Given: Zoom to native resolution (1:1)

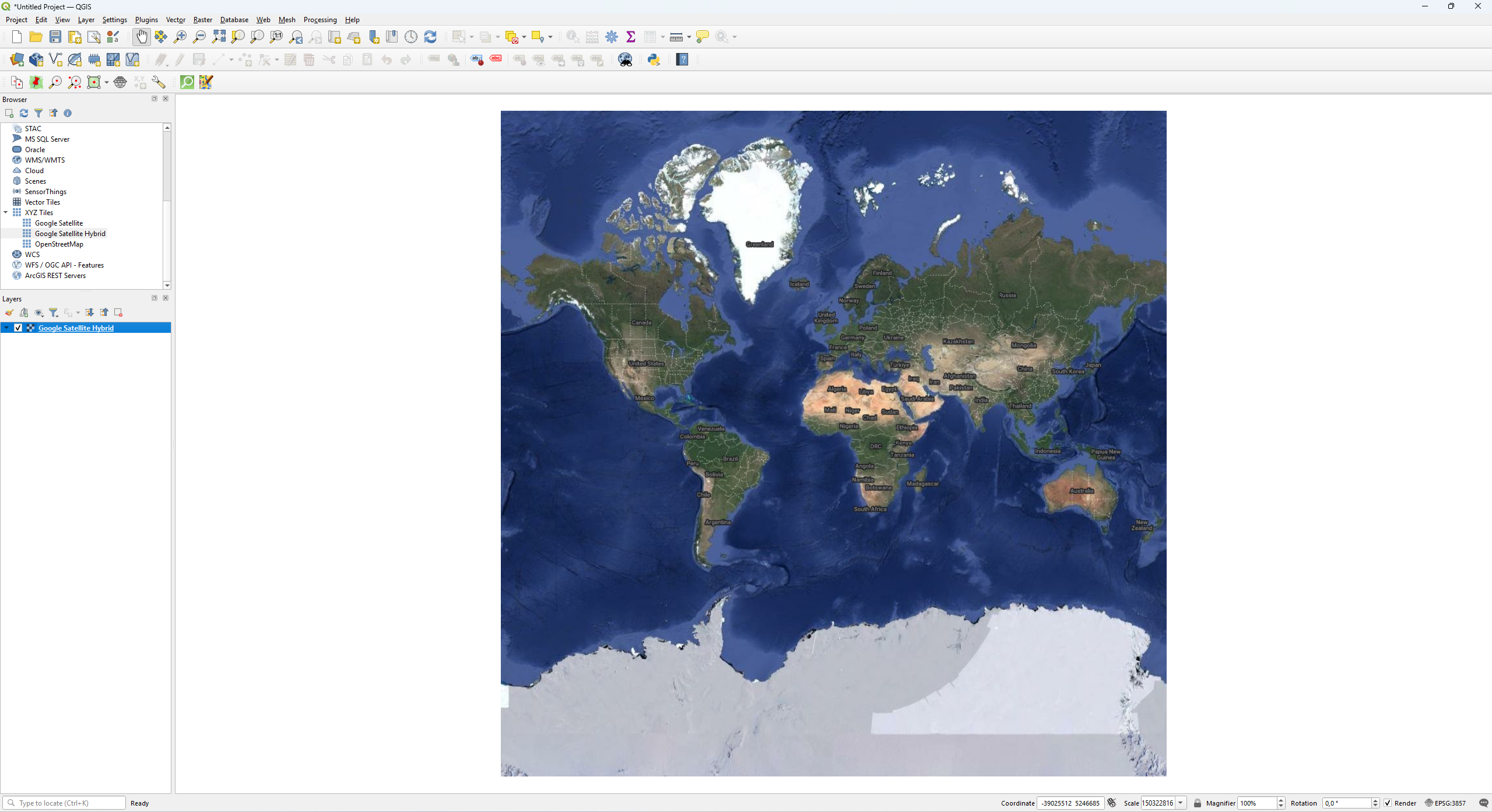Looking at the screenshot, I should 276,37.
